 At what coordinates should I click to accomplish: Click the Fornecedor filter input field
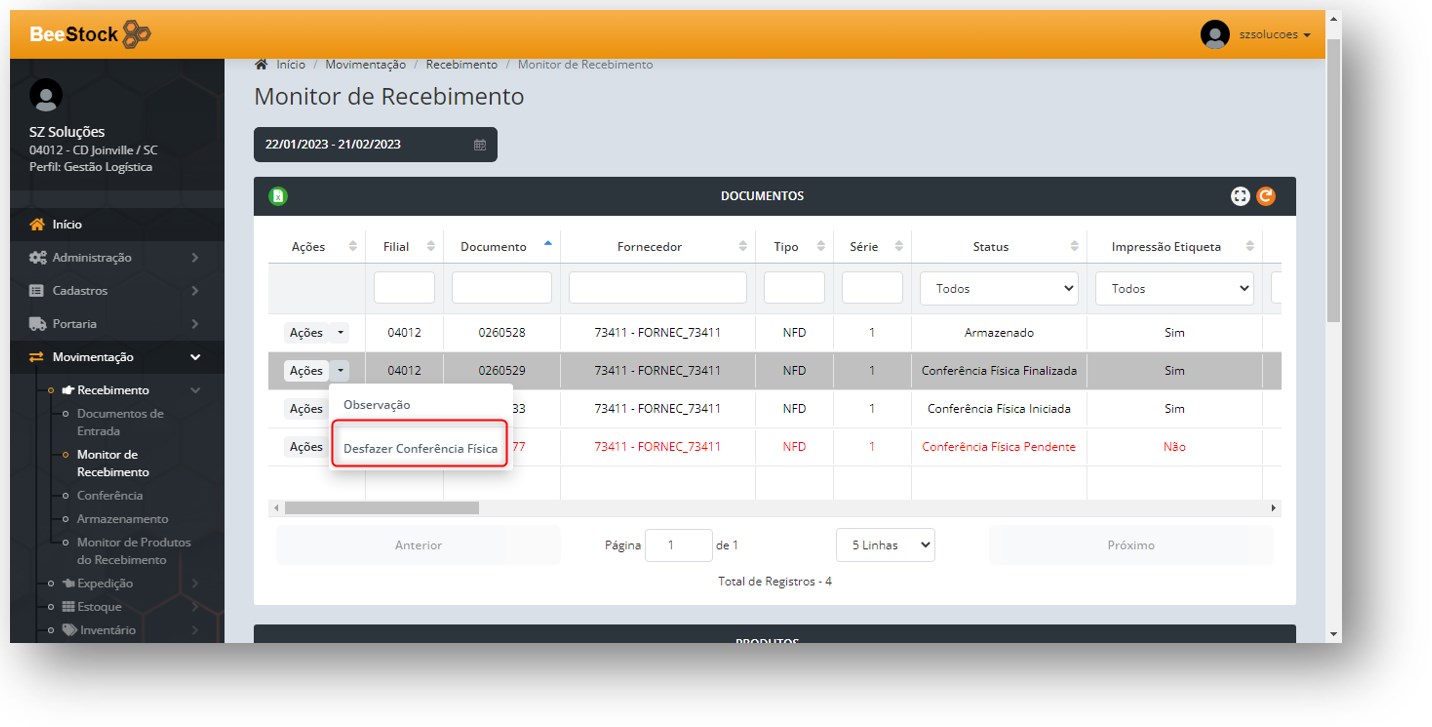click(657, 288)
